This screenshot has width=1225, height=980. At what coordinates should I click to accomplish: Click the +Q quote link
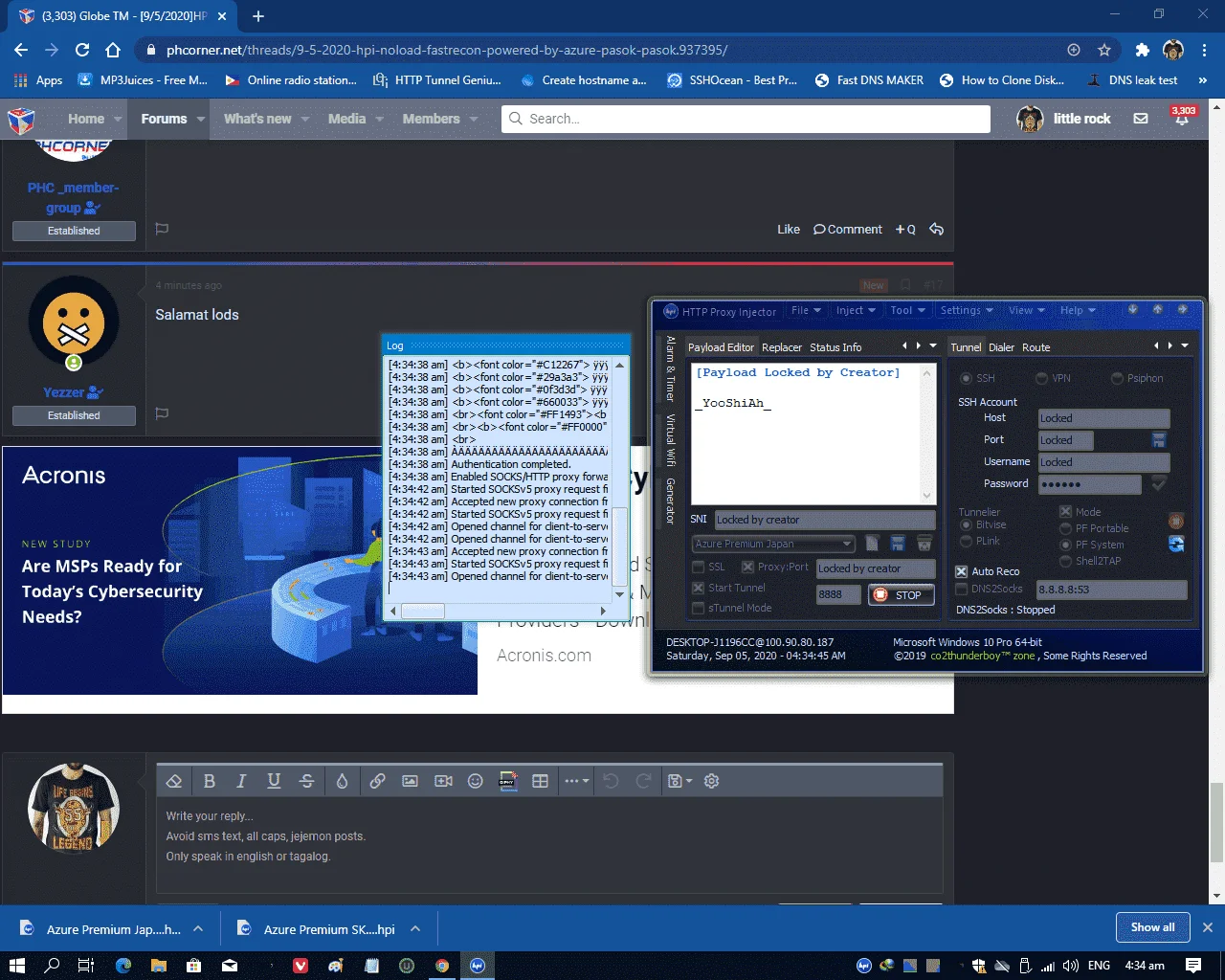[x=905, y=230]
